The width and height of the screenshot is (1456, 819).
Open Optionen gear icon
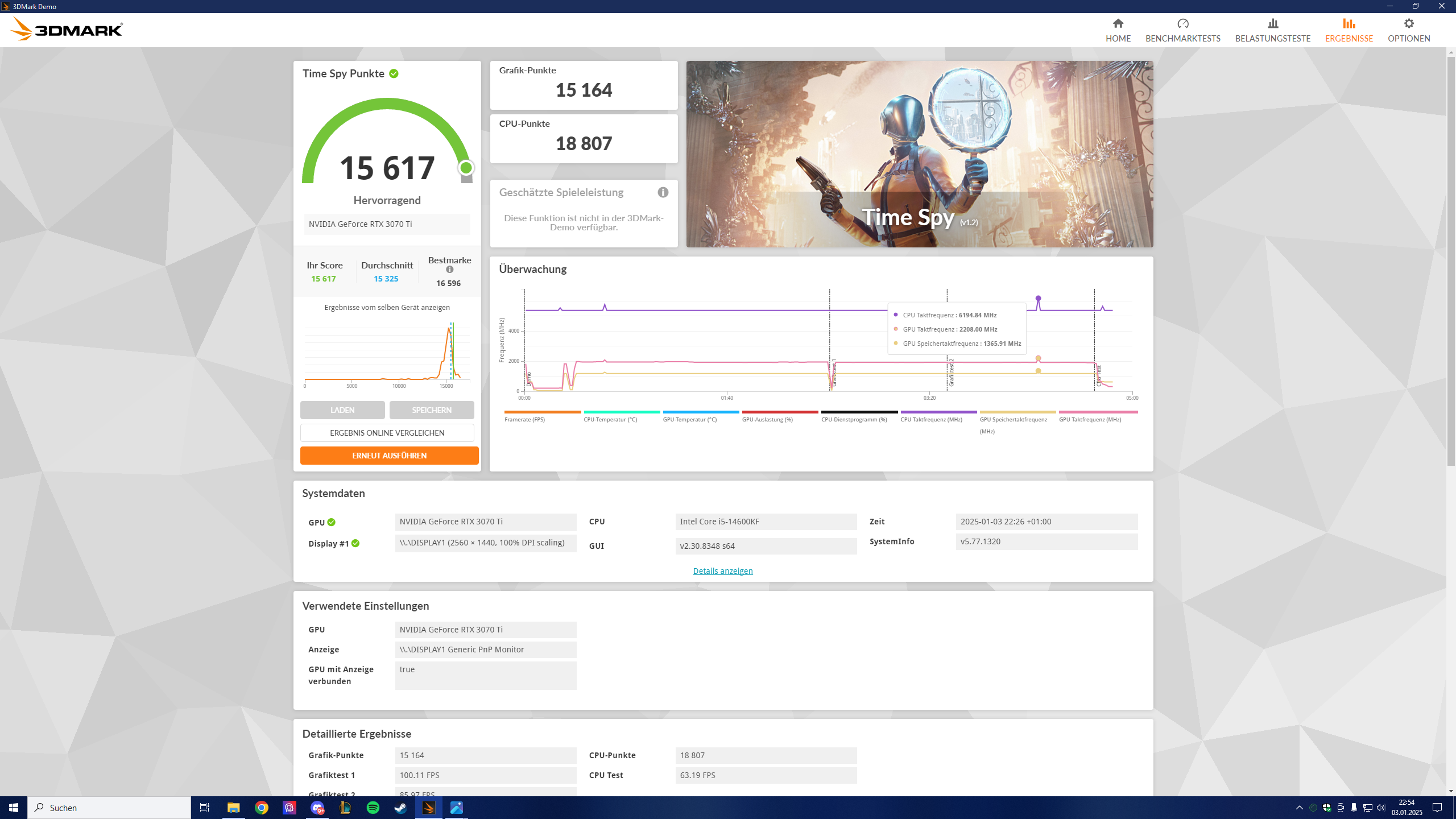tap(1408, 24)
